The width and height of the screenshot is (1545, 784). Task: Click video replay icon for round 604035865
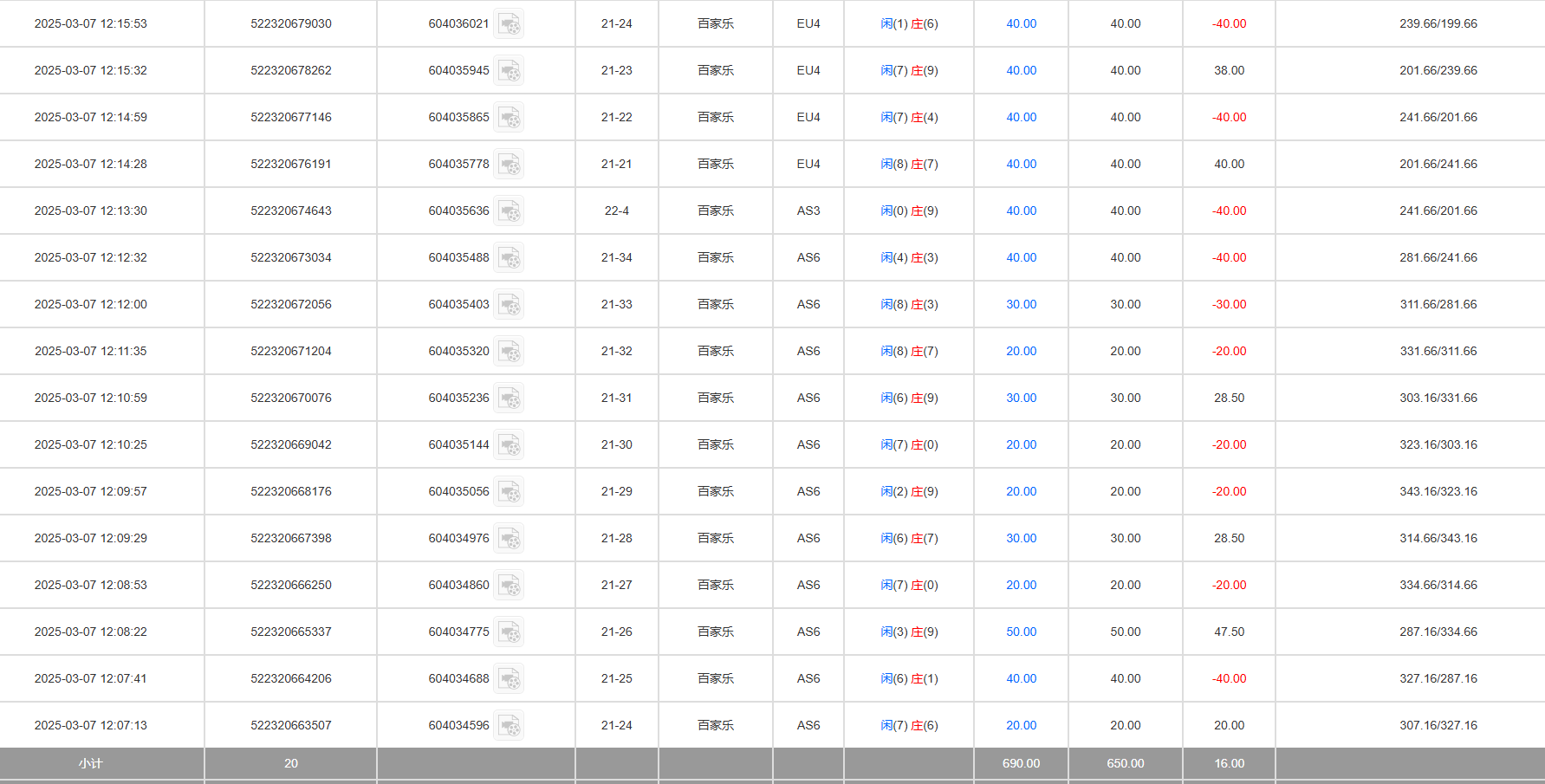pos(510,118)
